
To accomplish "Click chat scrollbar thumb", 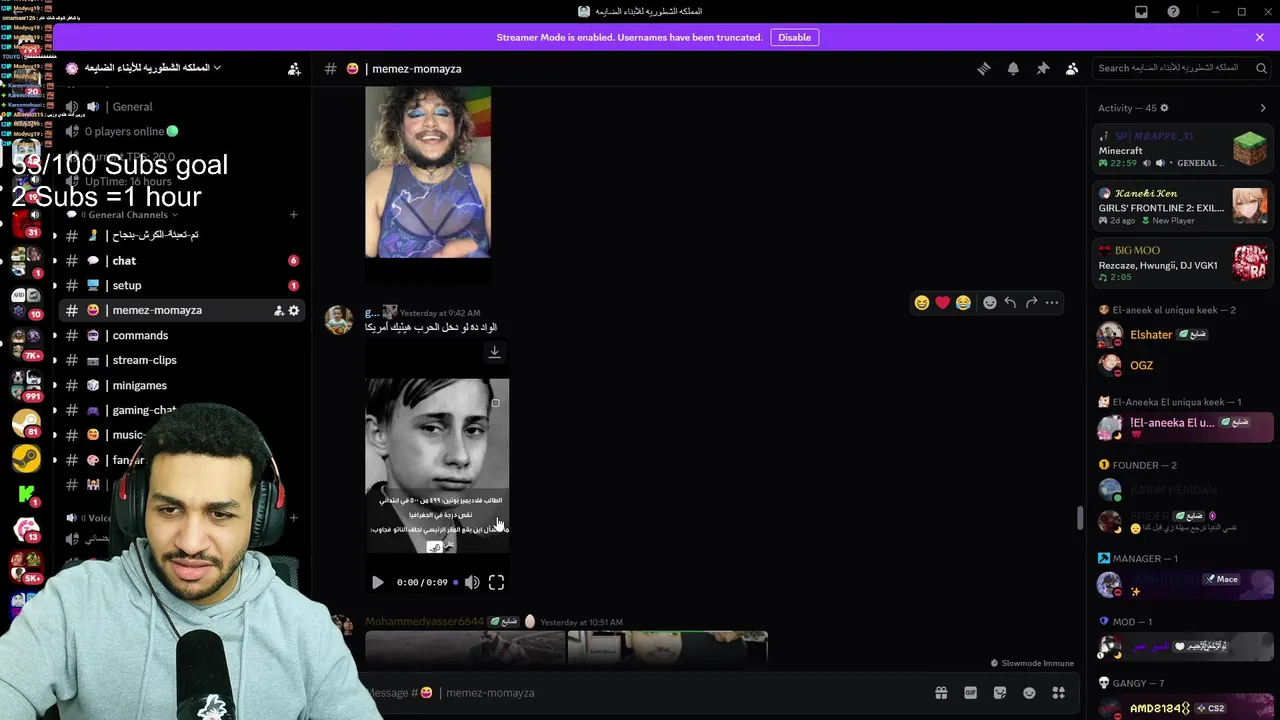I will [x=1080, y=517].
